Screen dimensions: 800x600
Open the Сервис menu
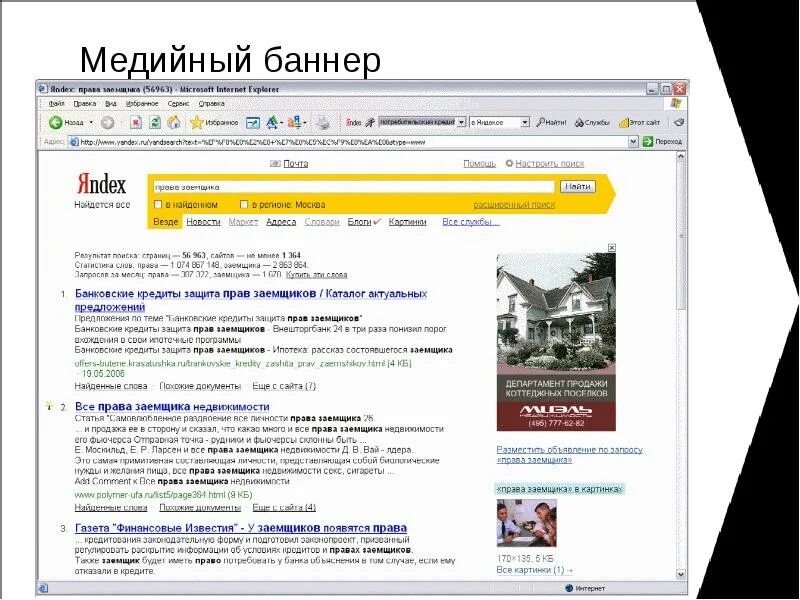click(x=178, y=104)
